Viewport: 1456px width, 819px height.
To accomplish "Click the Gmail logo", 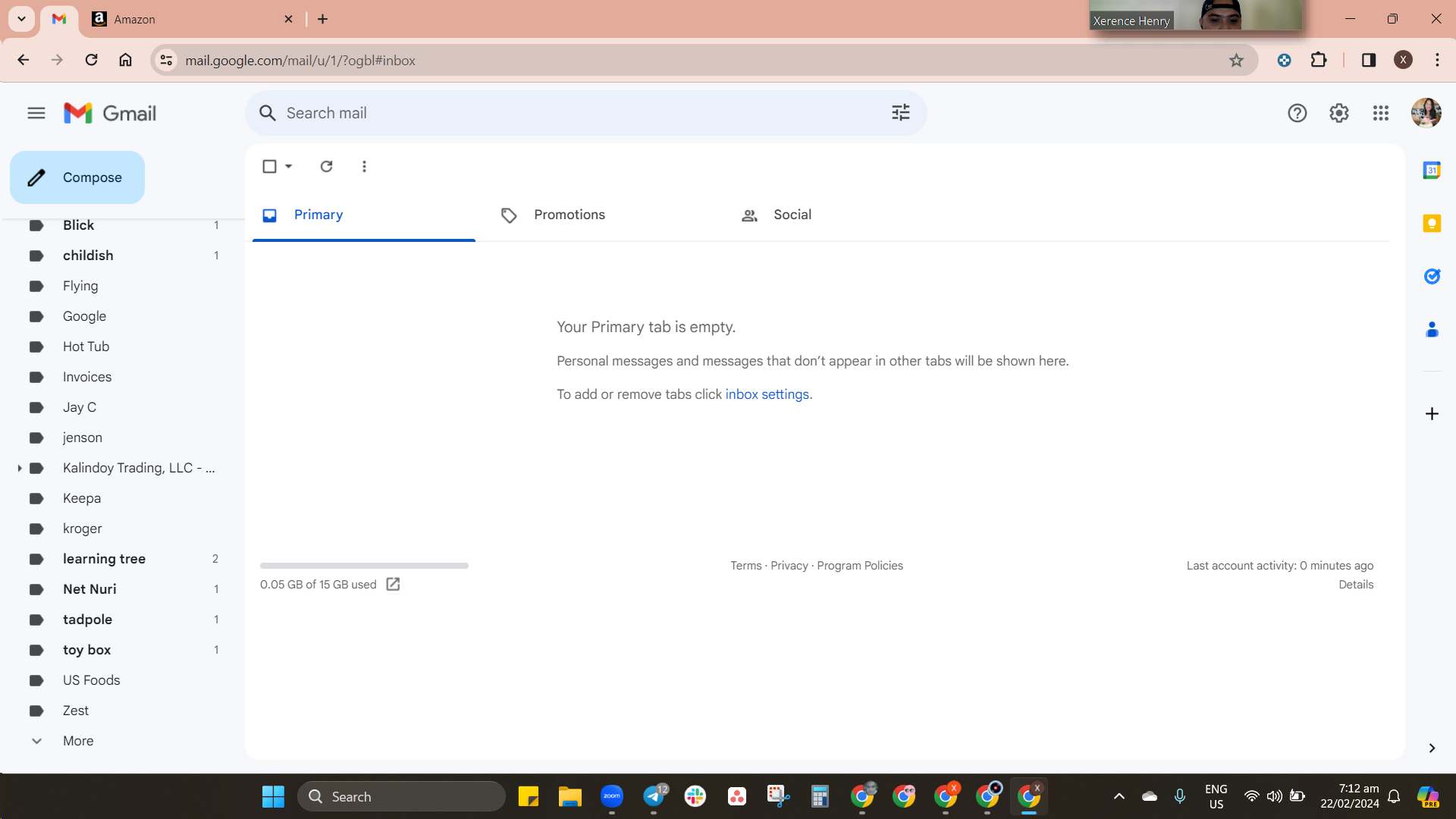I will [110, 114].
